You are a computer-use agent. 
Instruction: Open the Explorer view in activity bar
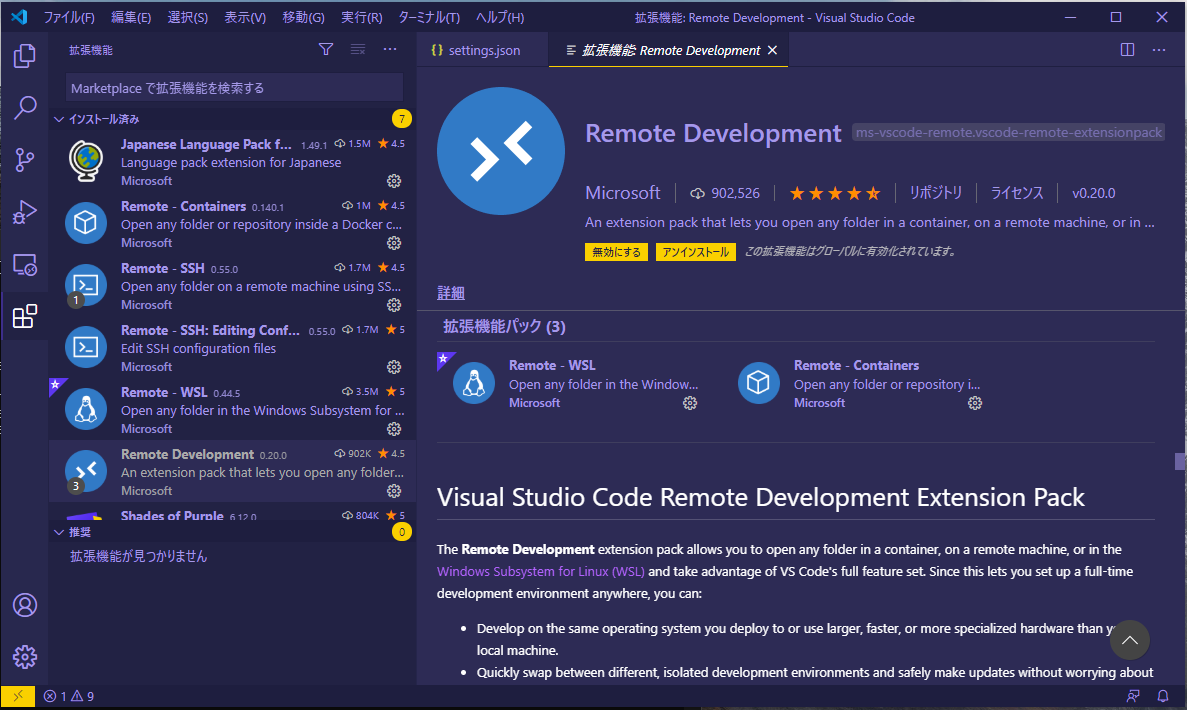tap(24, 55)
